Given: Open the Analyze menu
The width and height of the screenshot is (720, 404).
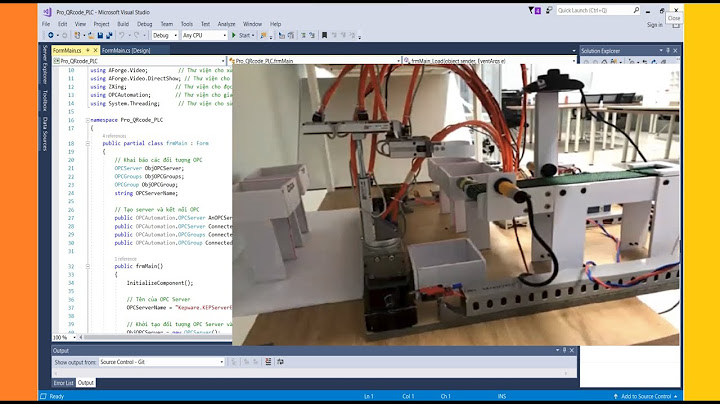Looking at the screenshot, I should (226, 24).
